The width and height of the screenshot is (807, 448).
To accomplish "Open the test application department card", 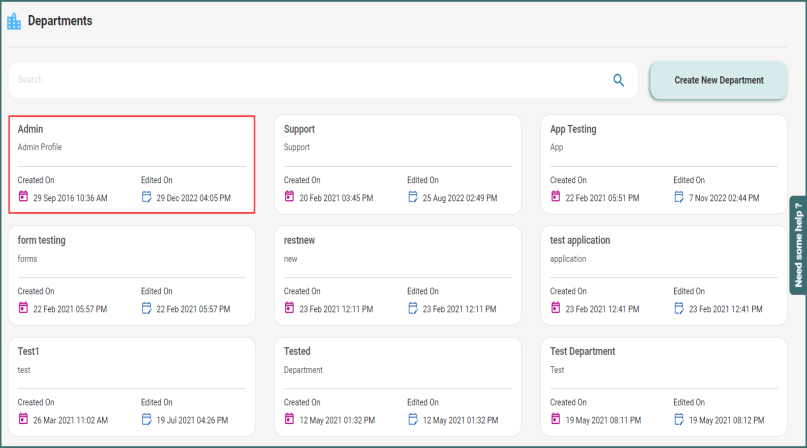I will pos(664,275).
